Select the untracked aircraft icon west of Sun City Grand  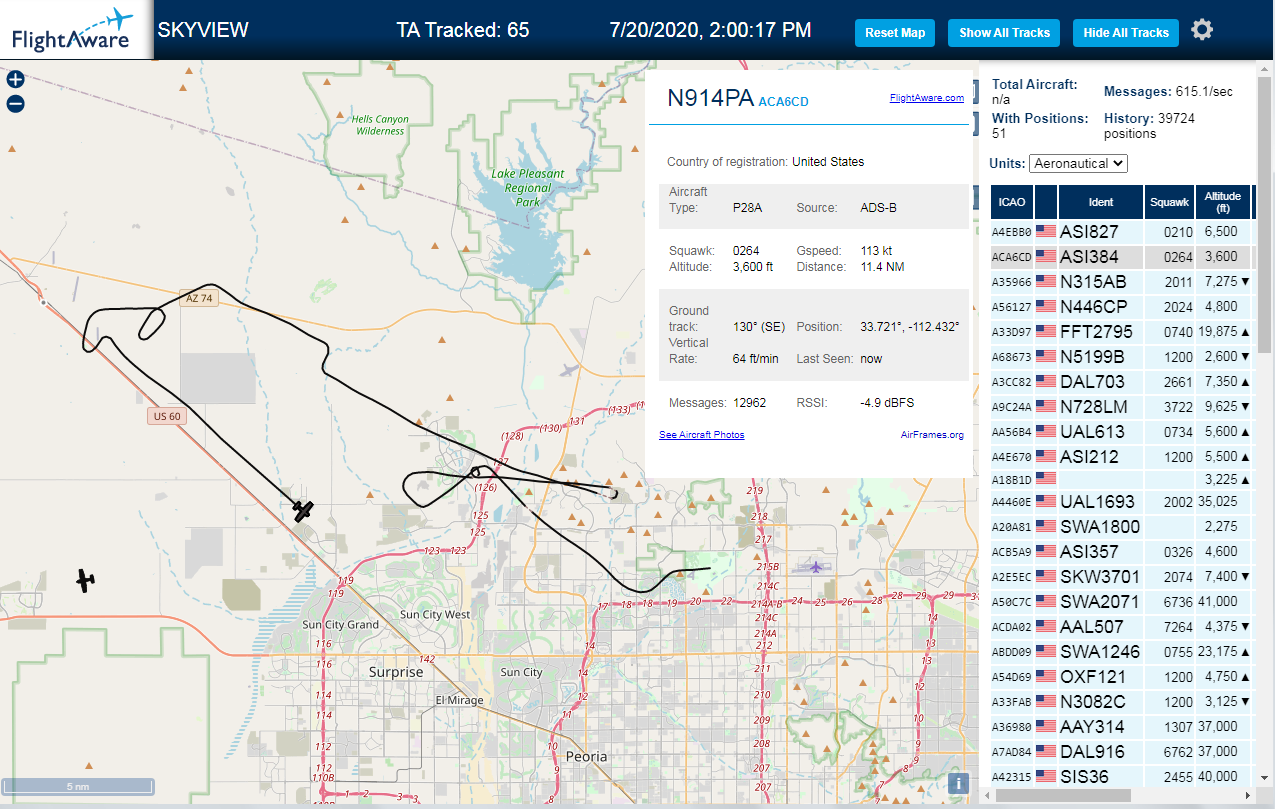point(86,580)
